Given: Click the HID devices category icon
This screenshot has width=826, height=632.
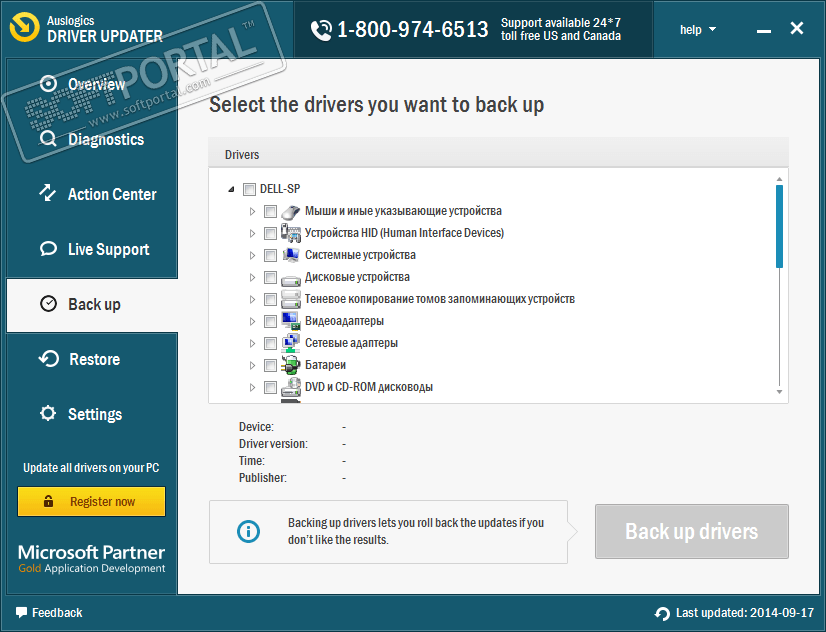Looking at the screenshot, I should tap(291, 233).
